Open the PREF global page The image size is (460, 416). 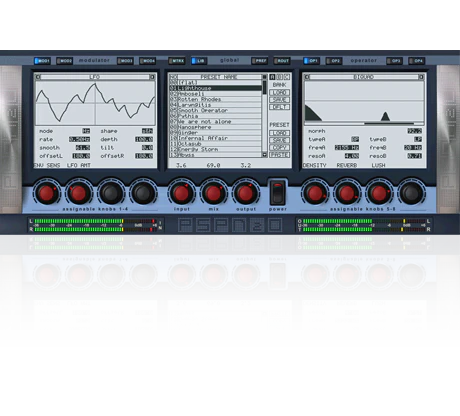259,61
